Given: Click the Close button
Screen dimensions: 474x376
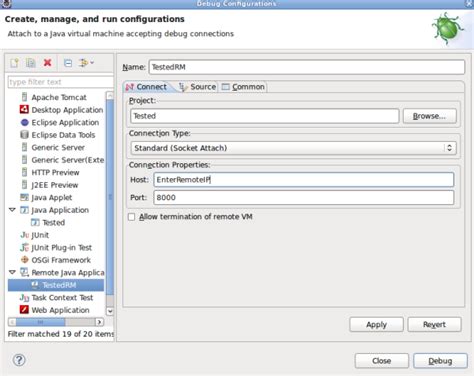Looking at the screenshot, I should (x=382, y=361).
